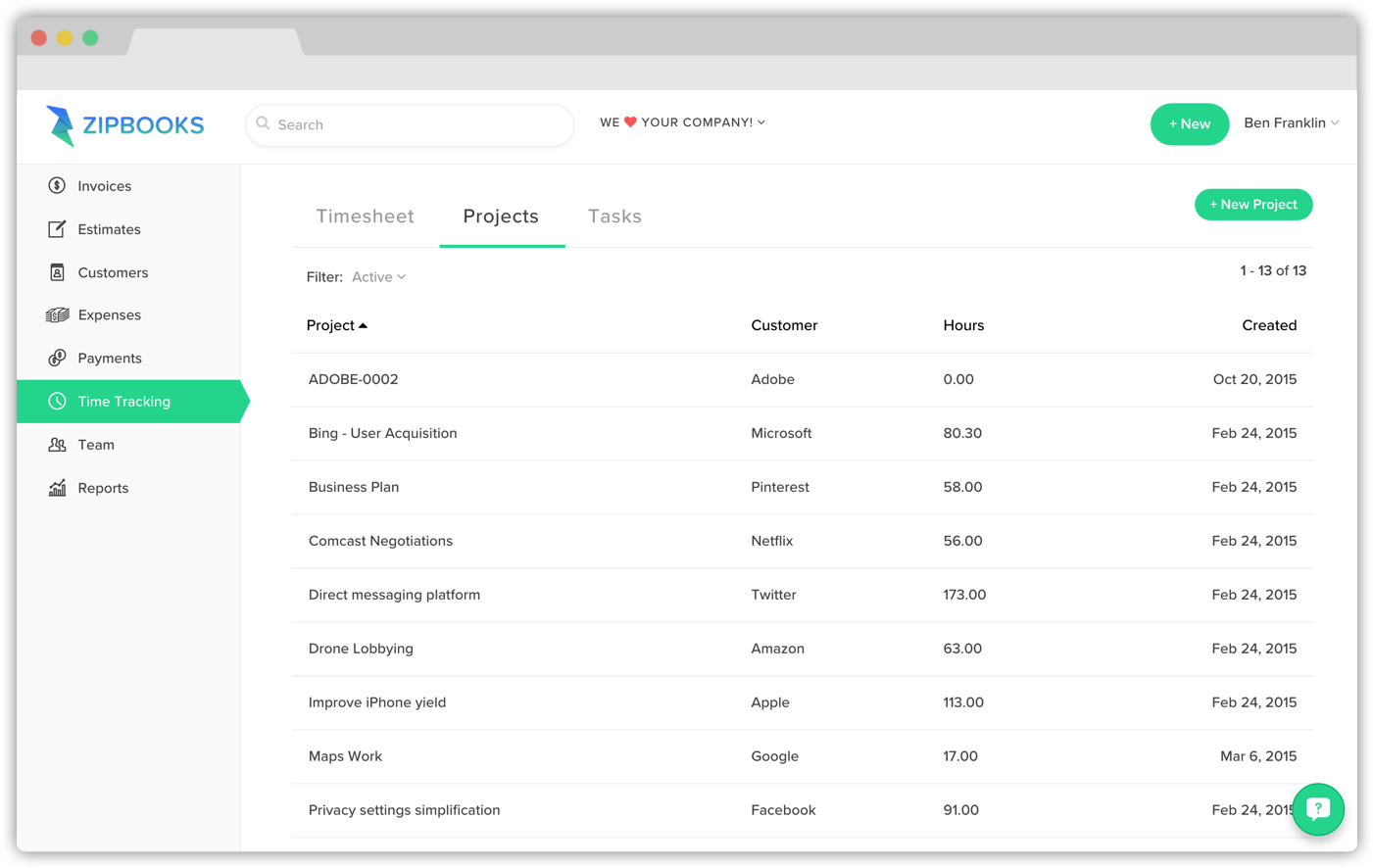The image size is (1373, 868).
Task: Sort by the Hours column header
Action: pos(963,325)
